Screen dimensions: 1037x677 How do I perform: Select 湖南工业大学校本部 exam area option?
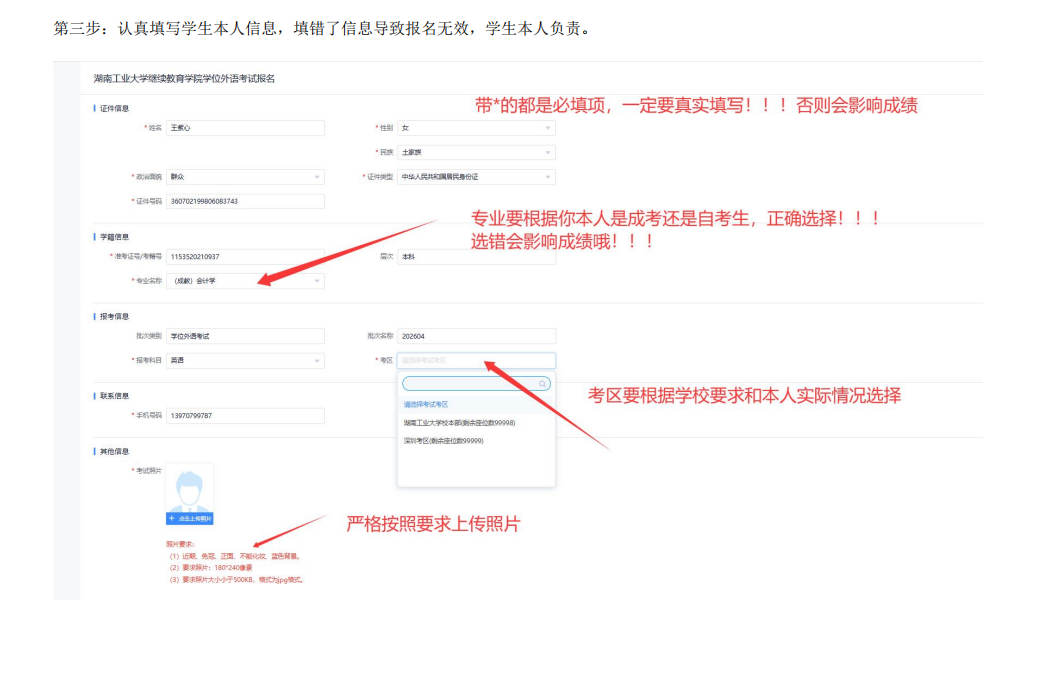[x=459, y=422]
